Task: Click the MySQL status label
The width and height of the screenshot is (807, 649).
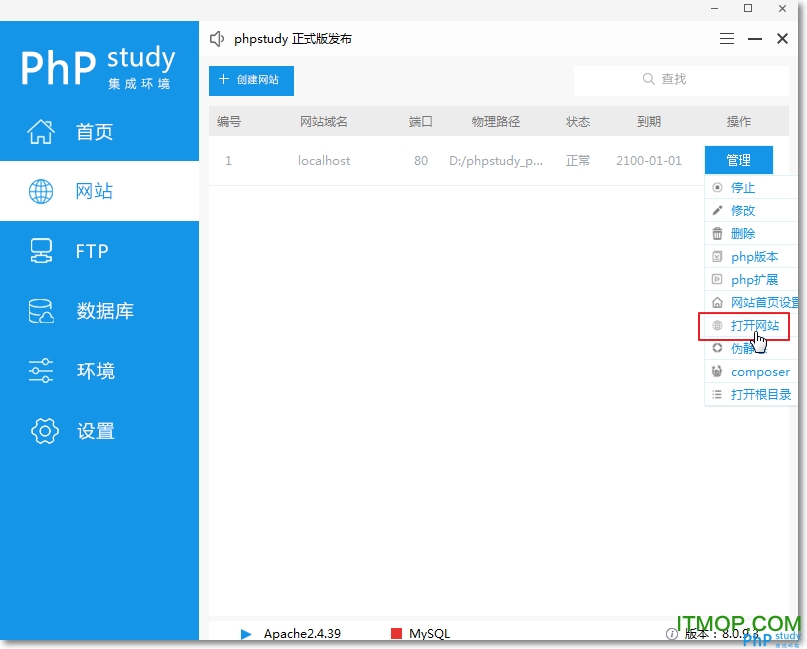Action: pyautogui.click(x=429, y=634)
